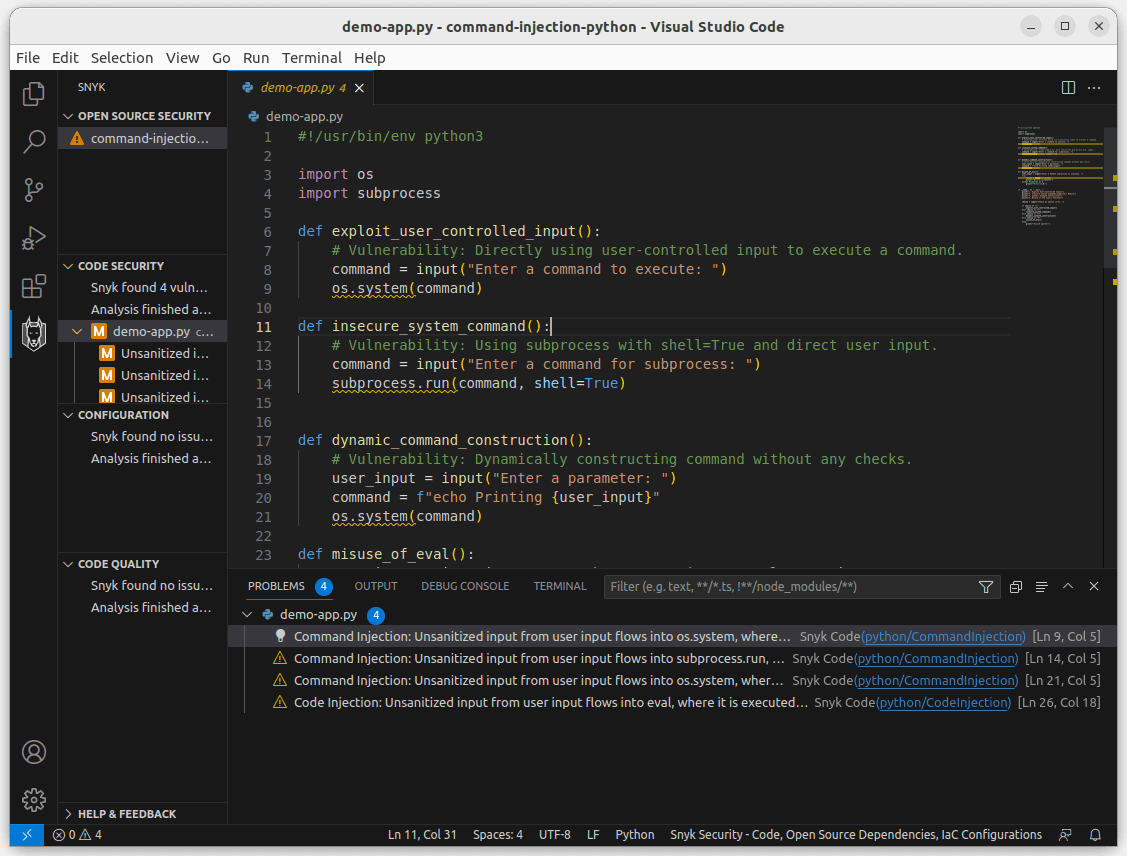
Task: Click the python/CodeInjection link
Action: pos(943,703)
